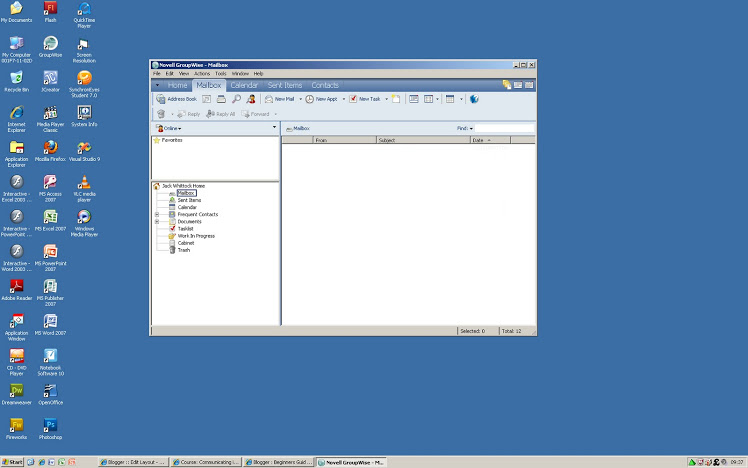Switch to the Calendar tab
Viewport: 748px width, 468px height.
(244, 86)
